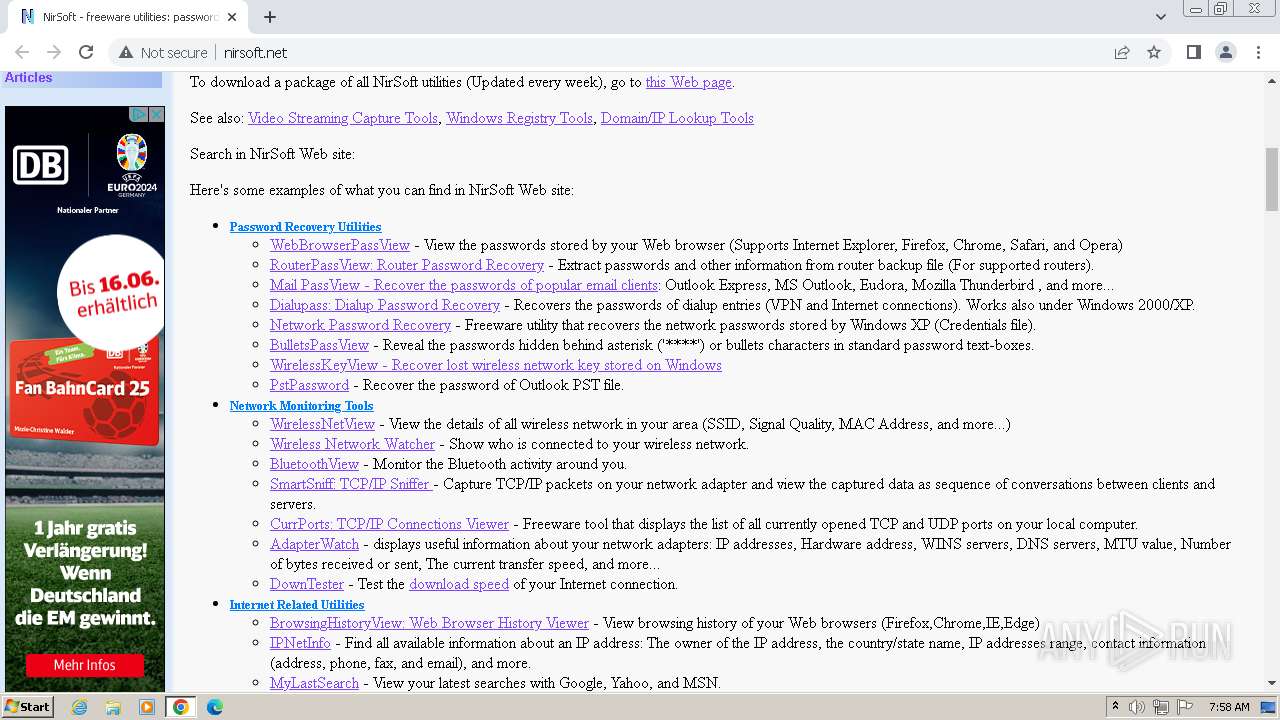Open the Action Center flag icon

tap(1185, 707)
